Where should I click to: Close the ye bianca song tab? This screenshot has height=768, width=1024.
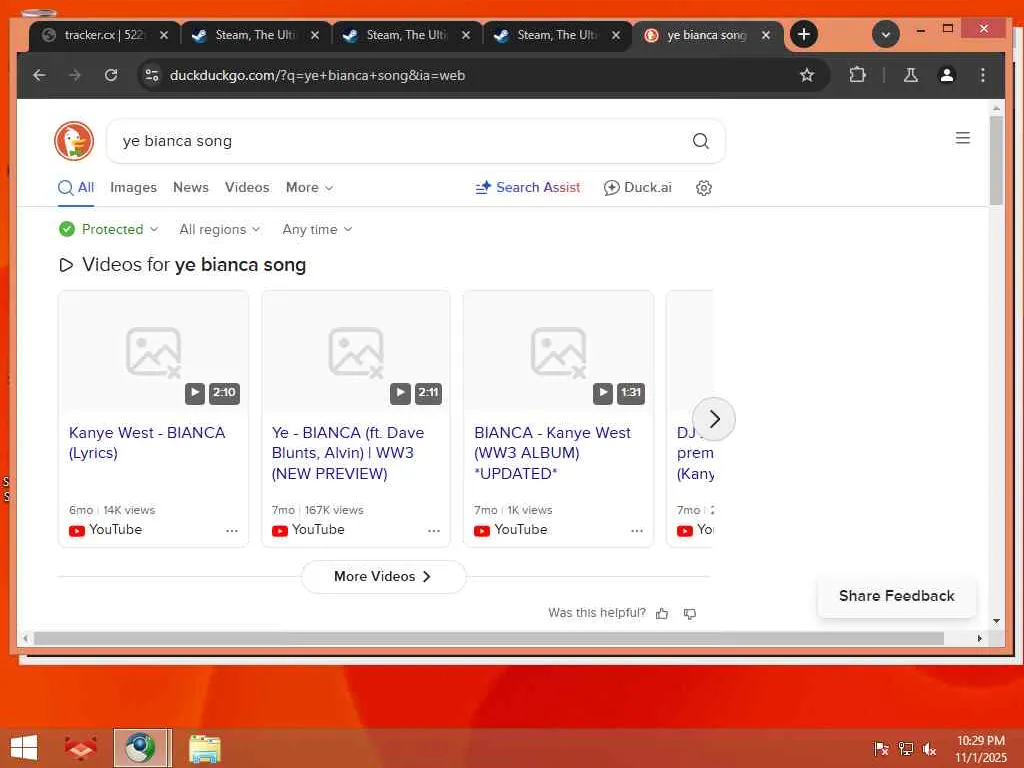765,35
